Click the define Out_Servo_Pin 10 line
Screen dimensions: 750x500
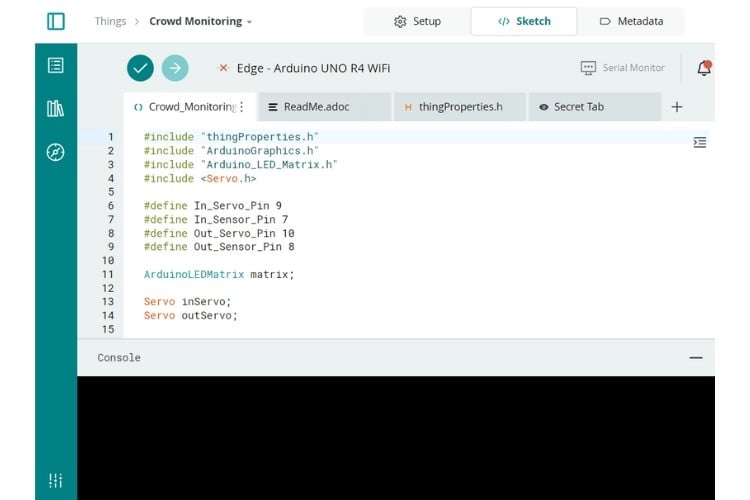pos(219,233)
